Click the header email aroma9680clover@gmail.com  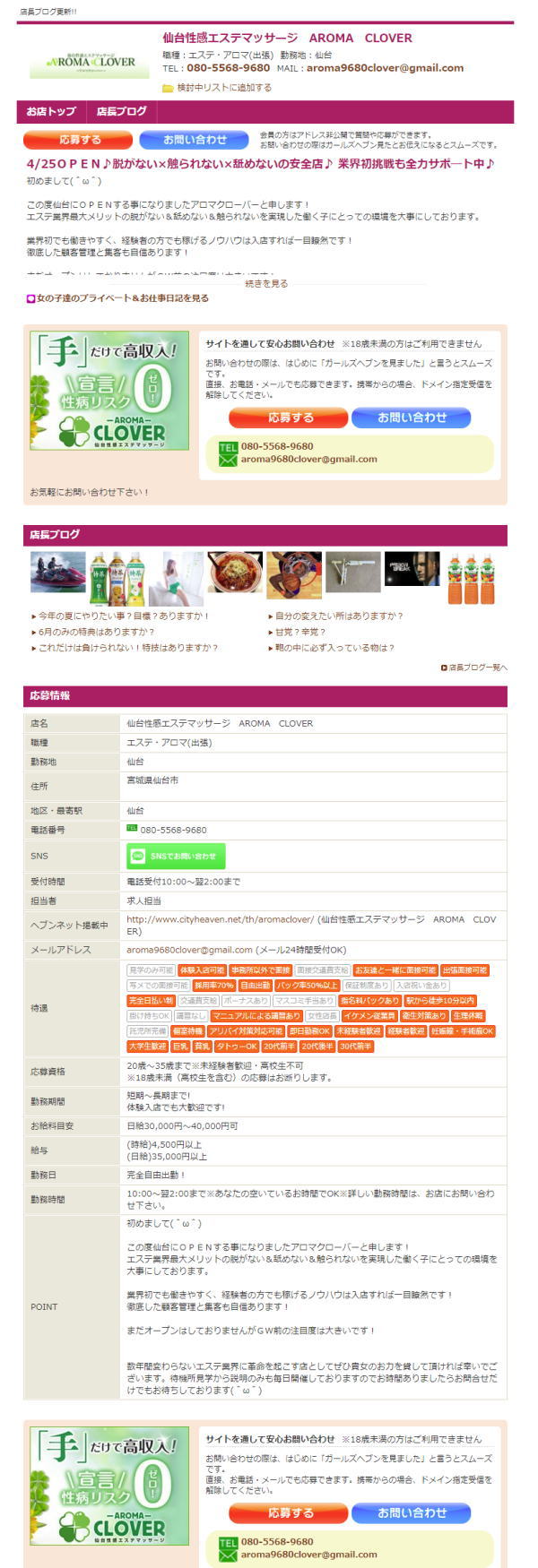[385, 68]
